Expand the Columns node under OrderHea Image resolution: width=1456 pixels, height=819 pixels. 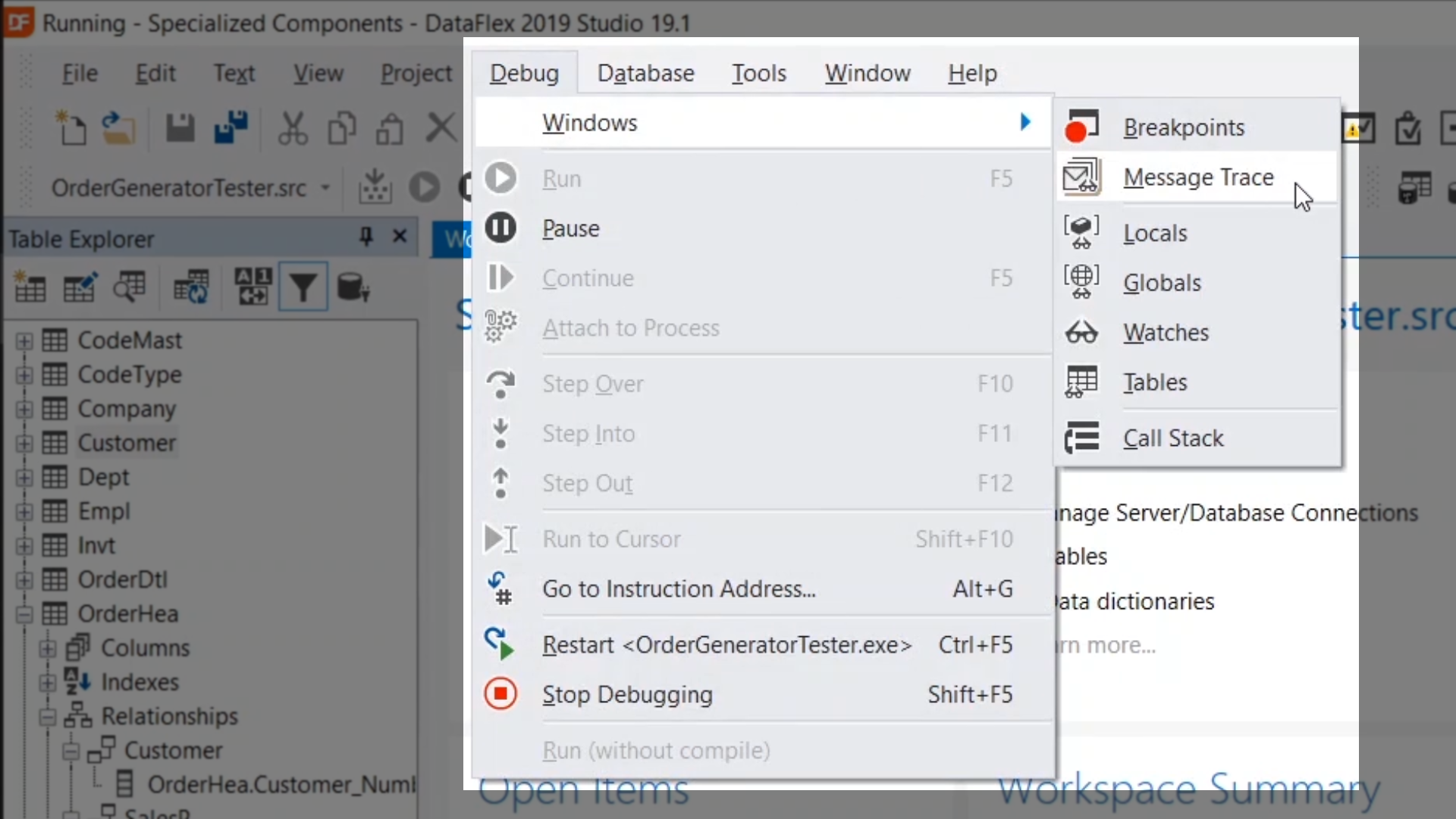point(47,648)
